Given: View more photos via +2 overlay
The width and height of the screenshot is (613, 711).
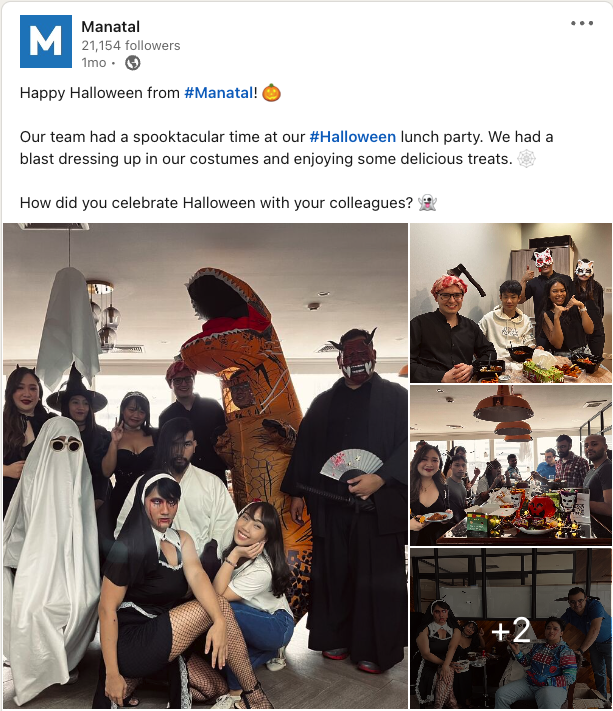Looking at the screenshot, I should 511,628.
